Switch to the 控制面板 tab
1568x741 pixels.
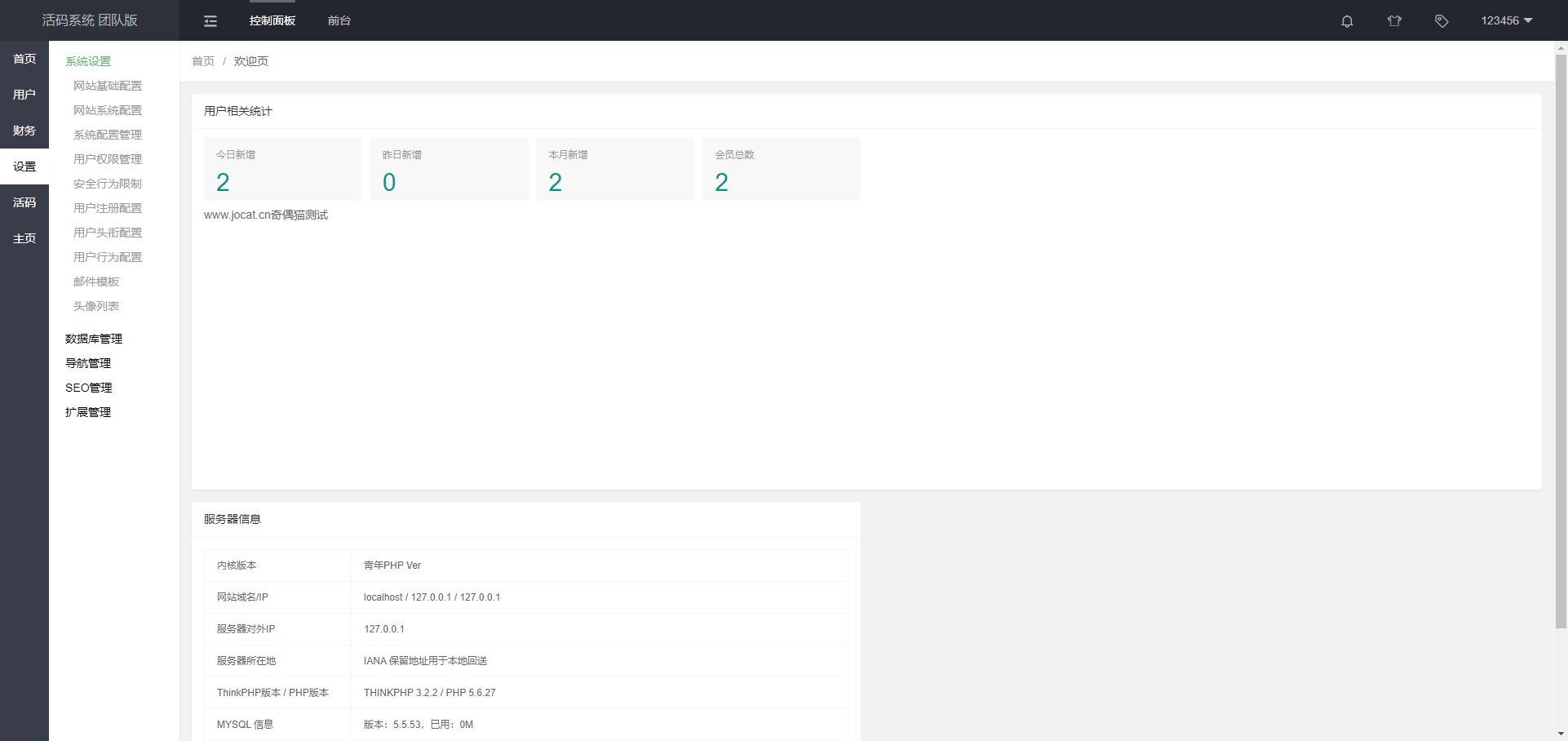pyautogui.click(x=272, y=20)
